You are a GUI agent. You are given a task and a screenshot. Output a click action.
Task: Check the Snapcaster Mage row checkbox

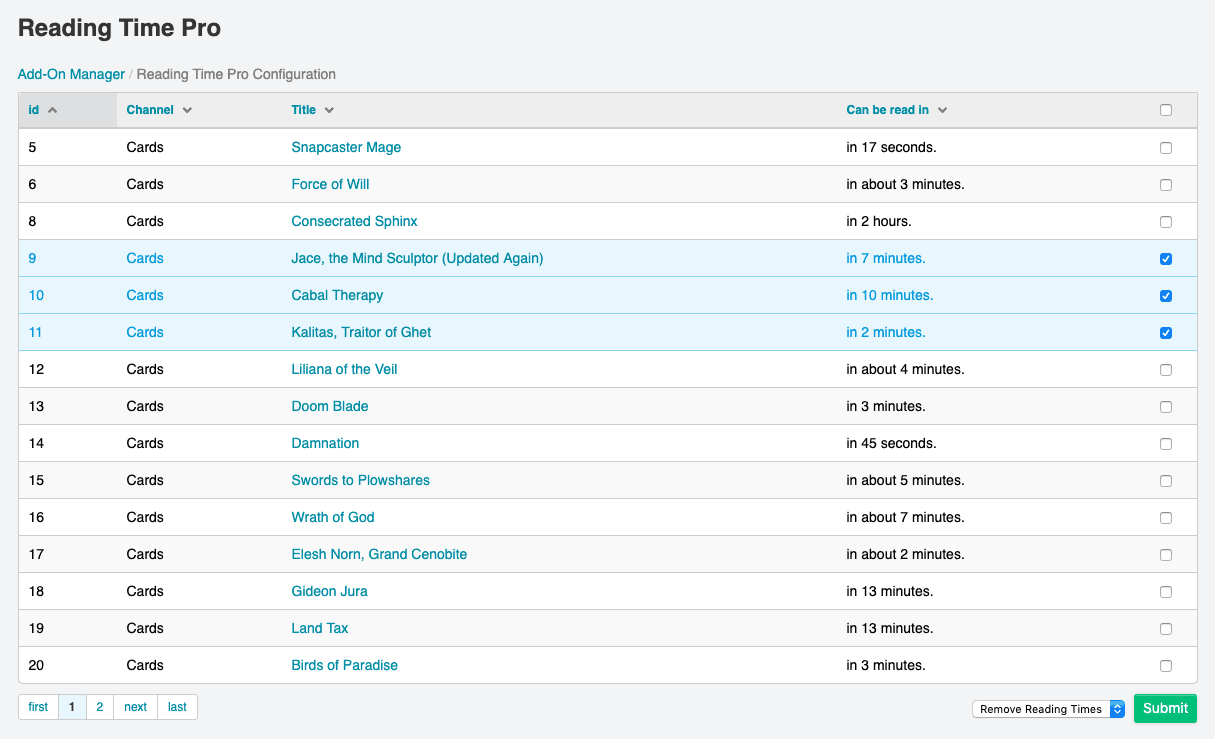coord(1166,148)
